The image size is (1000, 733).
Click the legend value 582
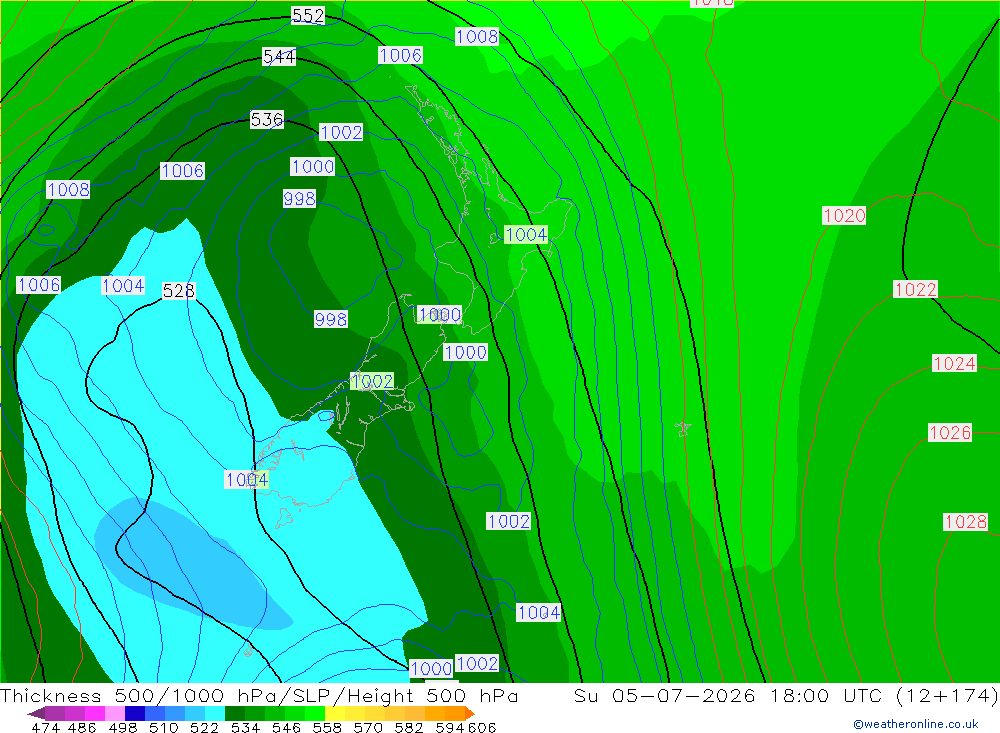pos(409,727)
